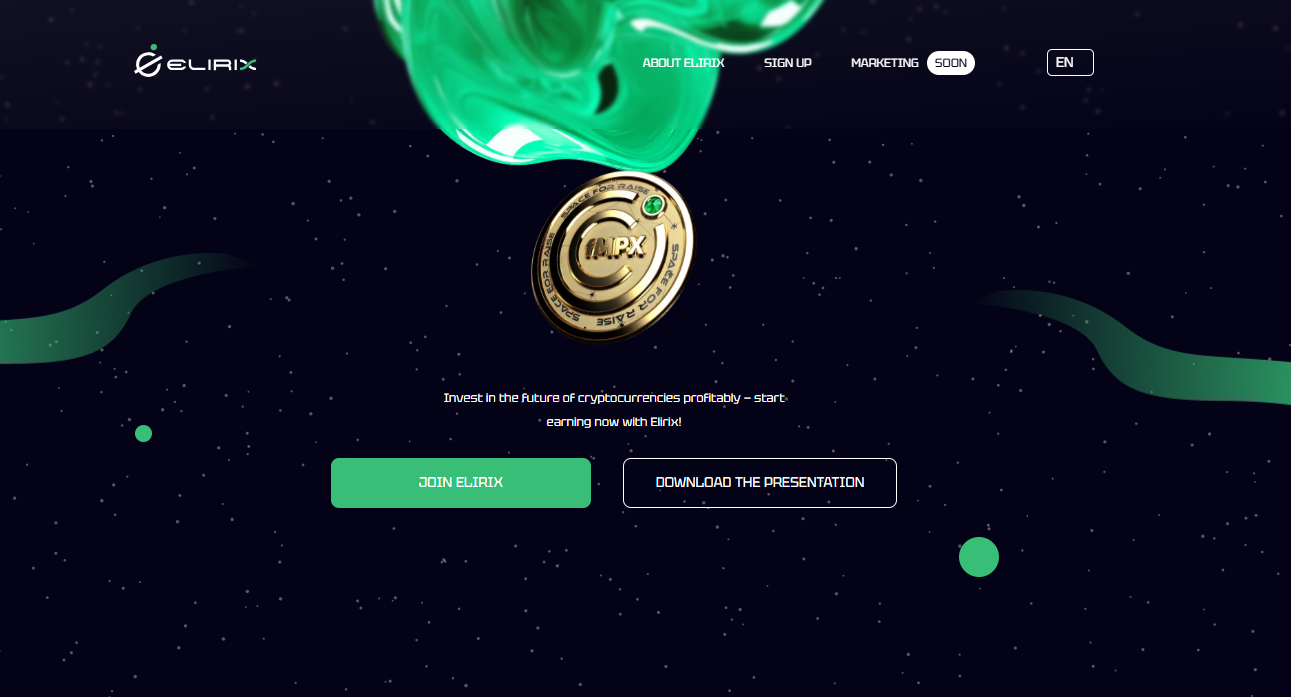Viewport: 1291px width, 697px height.
Task: Click the large green circle at lower right
Action: (x=979, y=557)
